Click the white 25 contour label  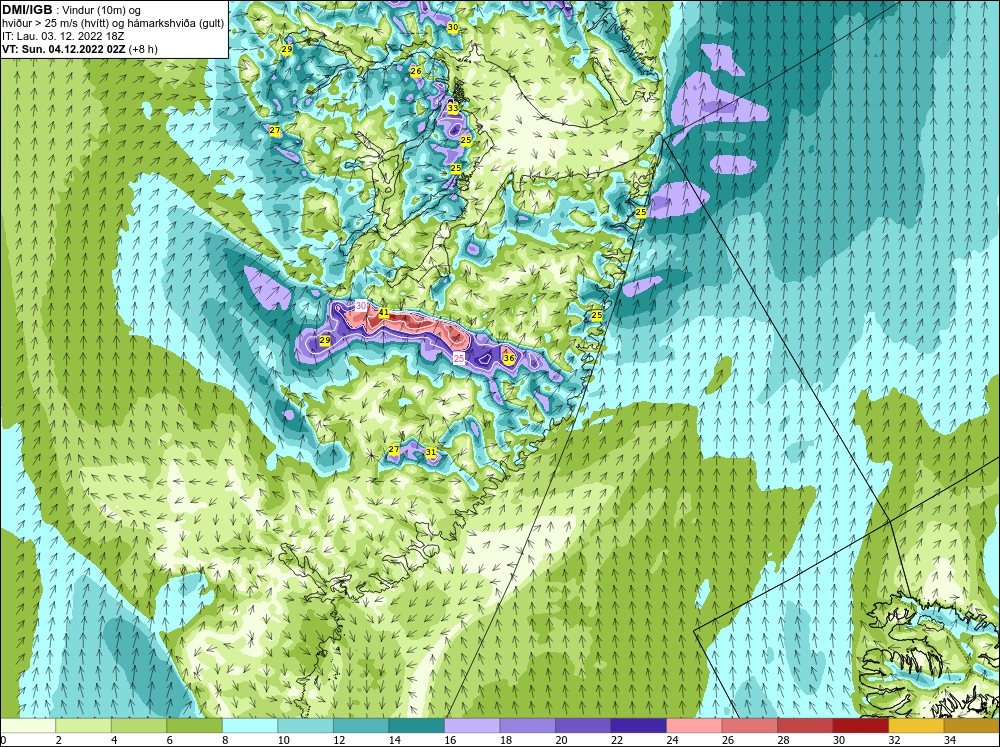coord(459,359)
